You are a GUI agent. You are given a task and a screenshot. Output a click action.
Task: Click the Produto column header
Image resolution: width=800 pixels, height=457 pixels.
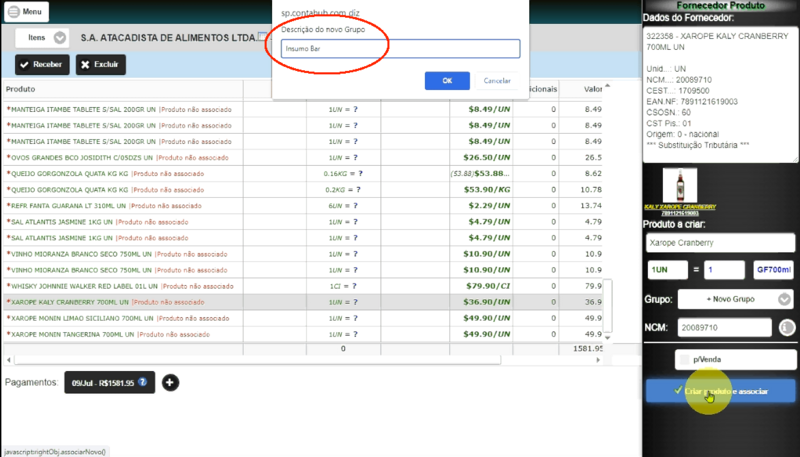(x=20, y=89)
